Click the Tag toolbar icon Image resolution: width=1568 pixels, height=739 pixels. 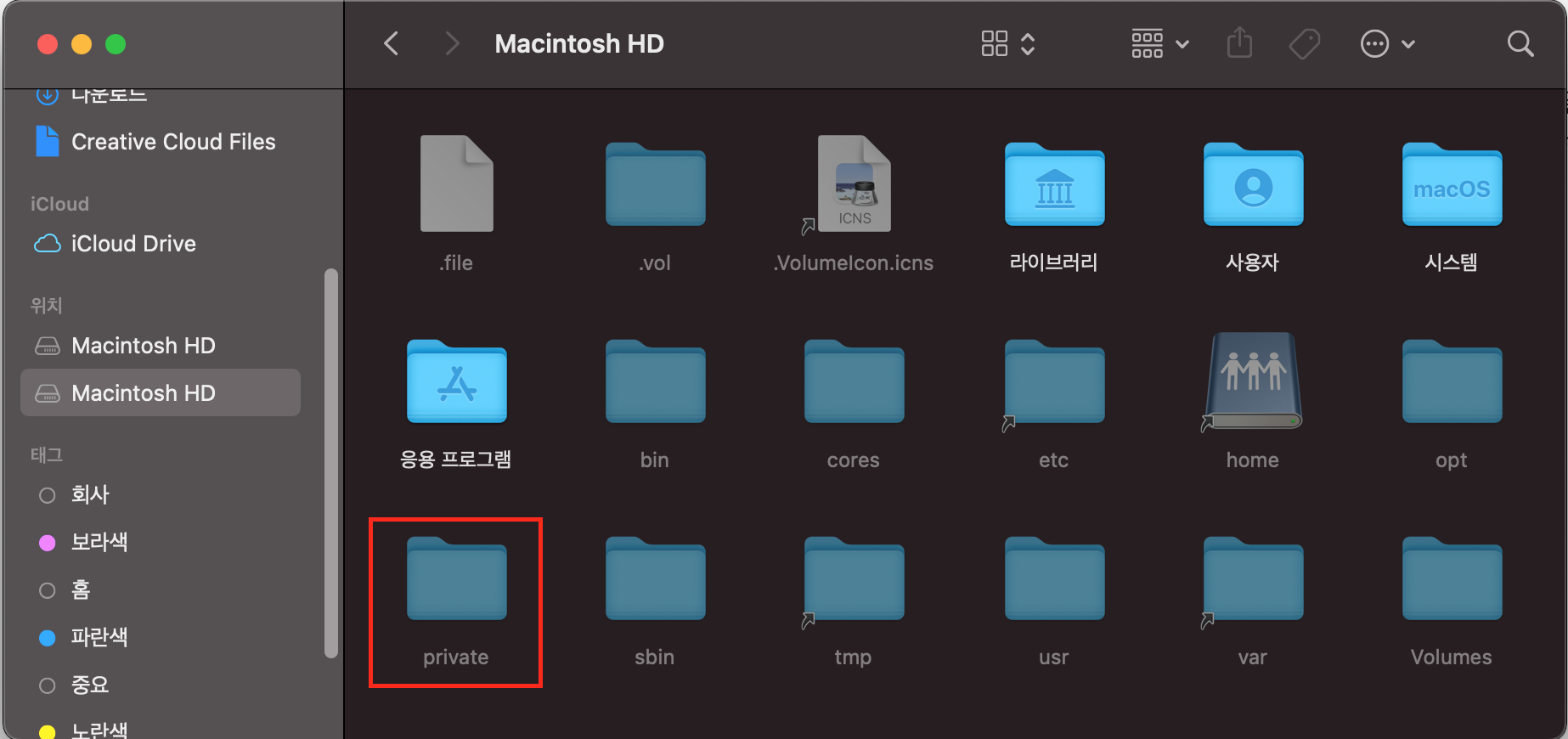pyautogui.click(x=1305, y=43)
